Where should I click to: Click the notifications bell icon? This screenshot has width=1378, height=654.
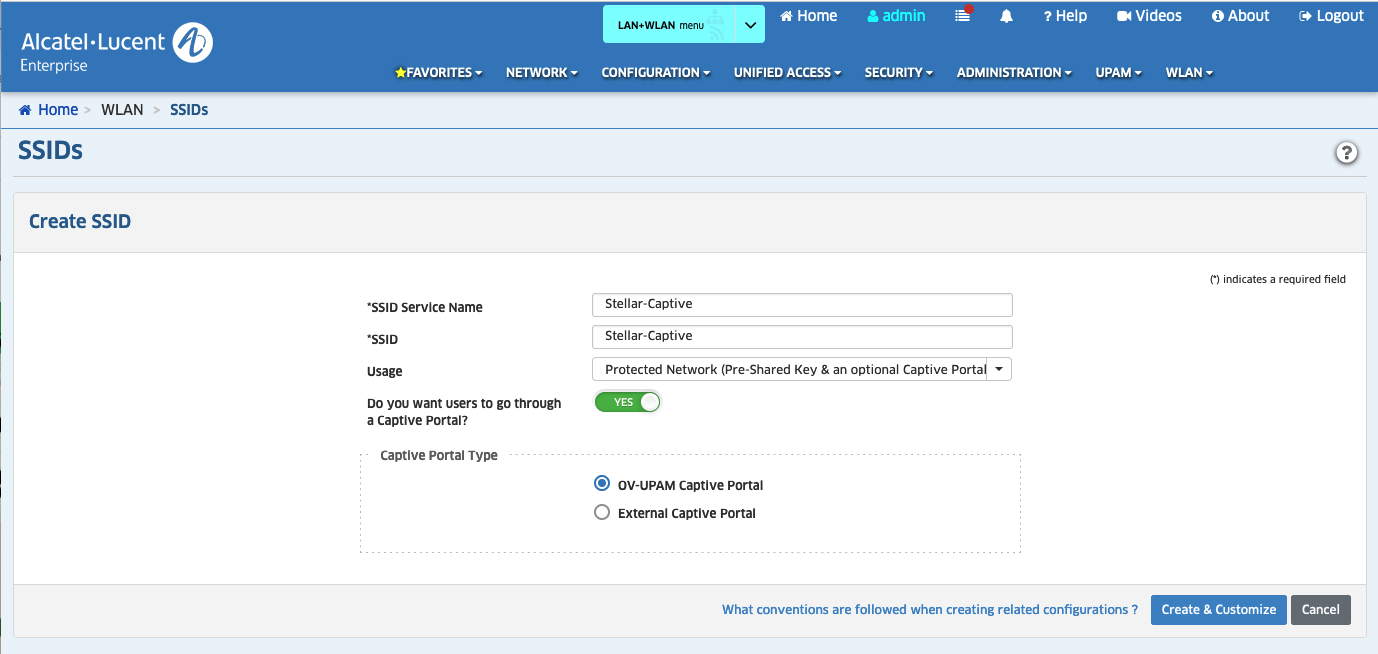tap(1006, 16)
